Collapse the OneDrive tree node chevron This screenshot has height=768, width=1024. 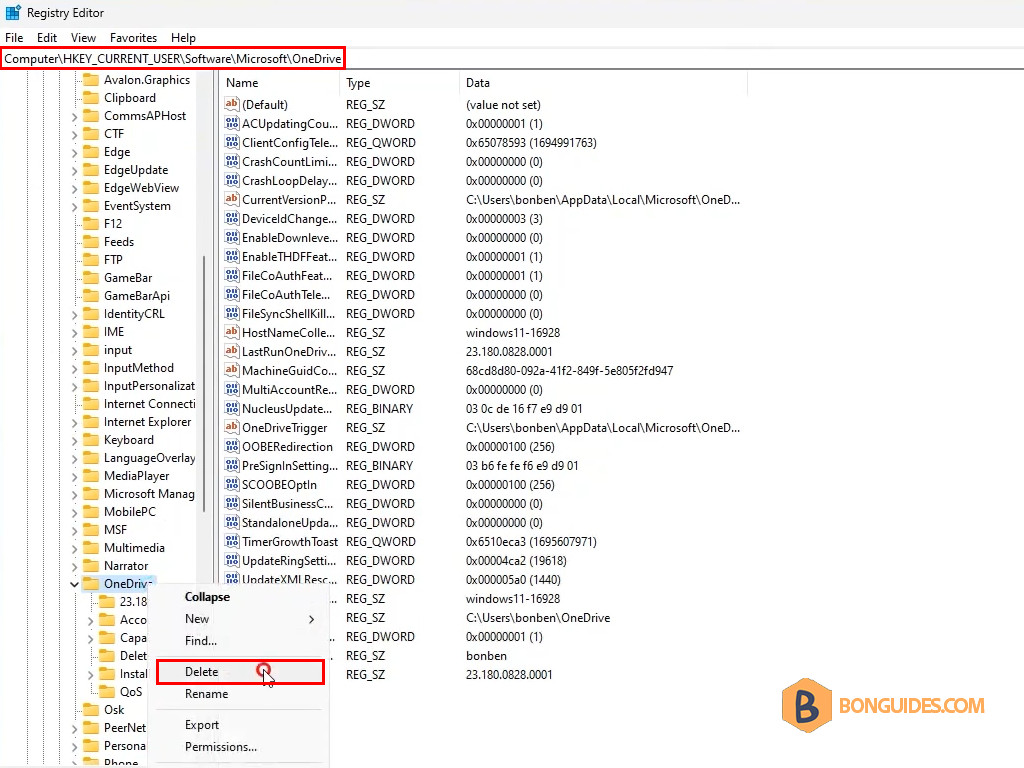pyautogui.click(x=74, y=584)
